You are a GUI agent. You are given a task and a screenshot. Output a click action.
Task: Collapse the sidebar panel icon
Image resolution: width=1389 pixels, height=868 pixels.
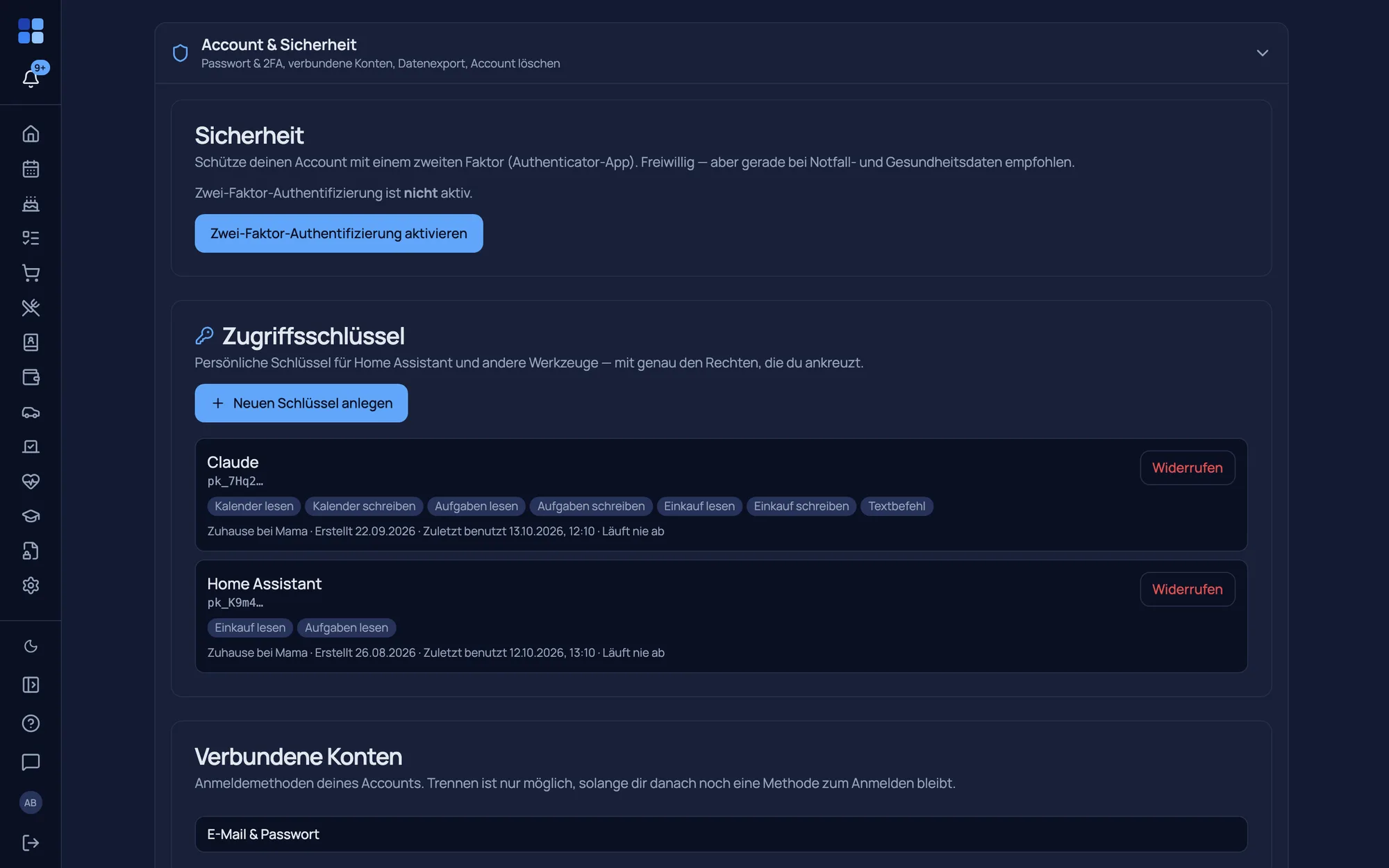31,685
